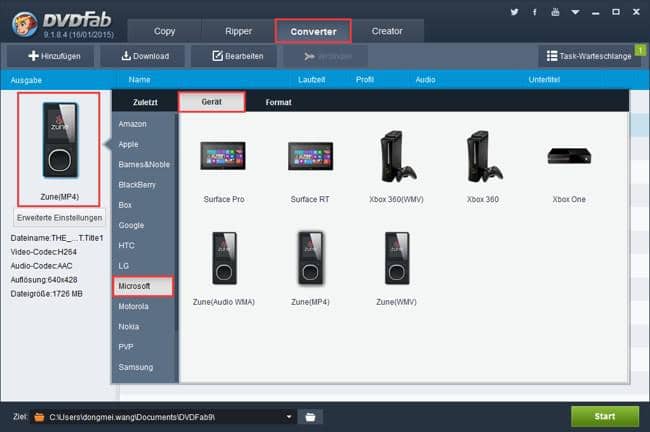Click the Name column header
Image resolution: width=650 pixels, height=432 pixels.
coord(139,80)
